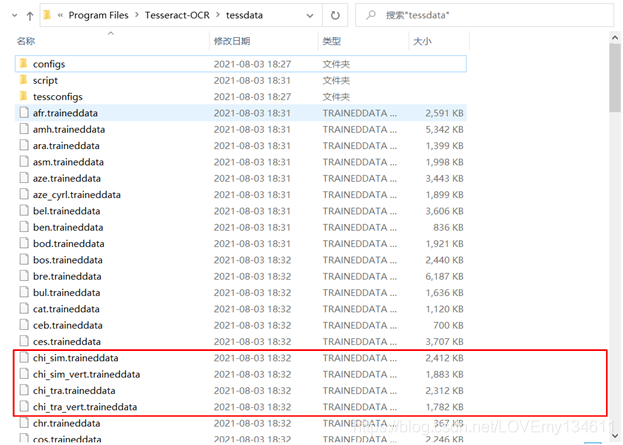Click the scrollbar up arrow
The width and height of the screenshot is (623, 445).
[x=615, y=38]
